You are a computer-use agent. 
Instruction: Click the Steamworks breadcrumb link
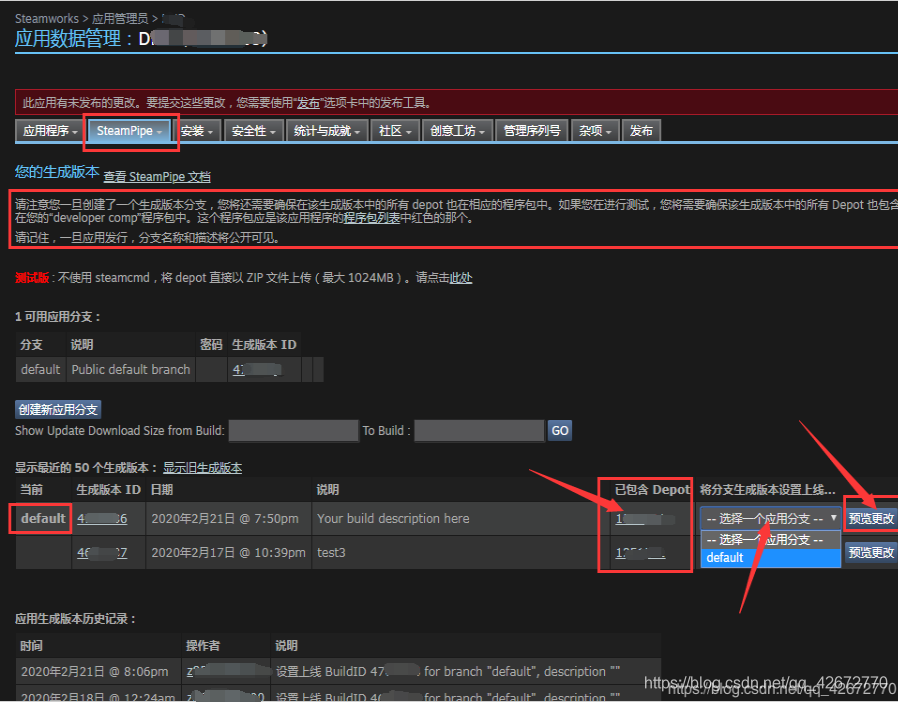46,19
